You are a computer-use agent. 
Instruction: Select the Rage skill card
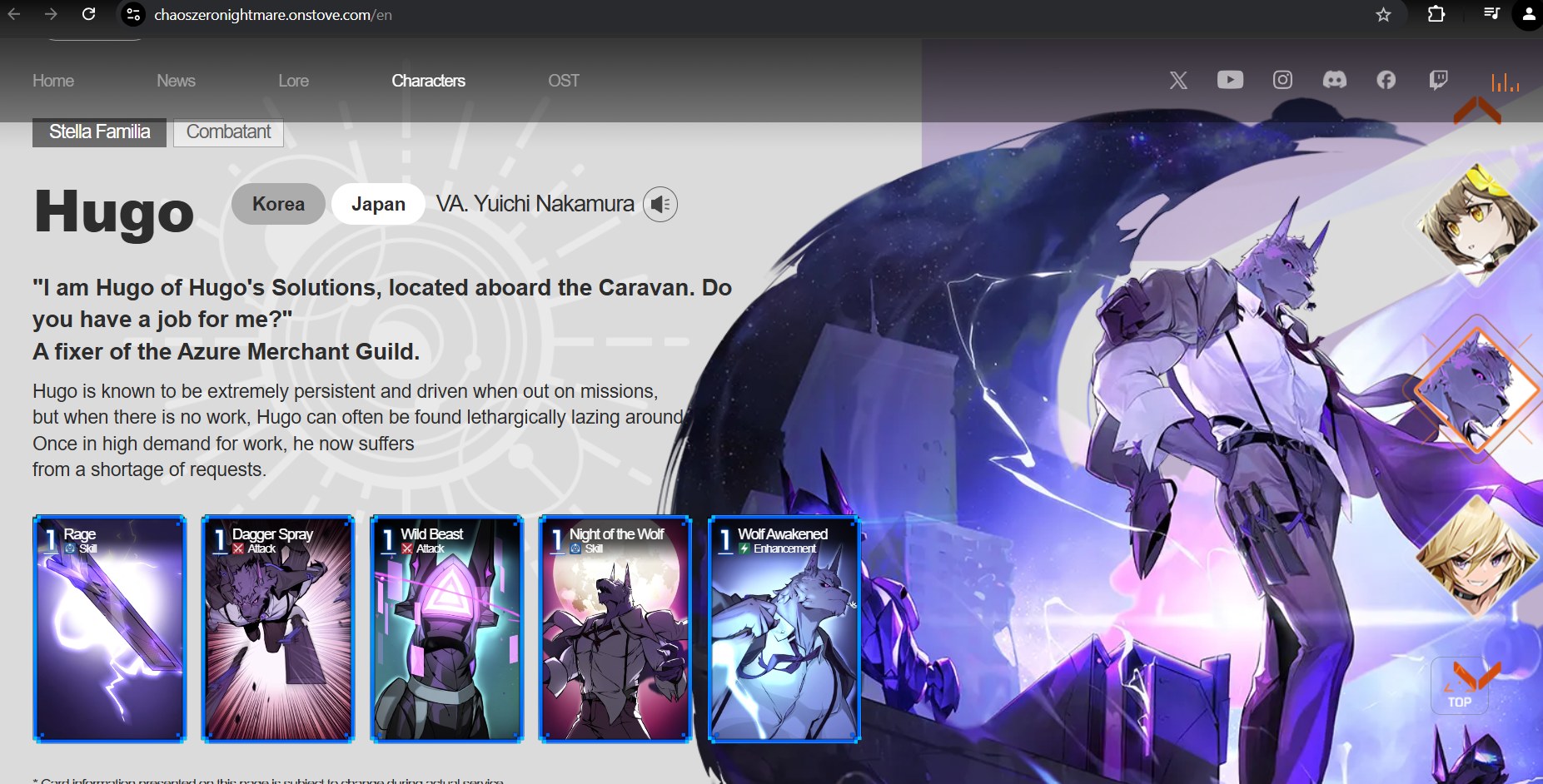pos(109,628)
